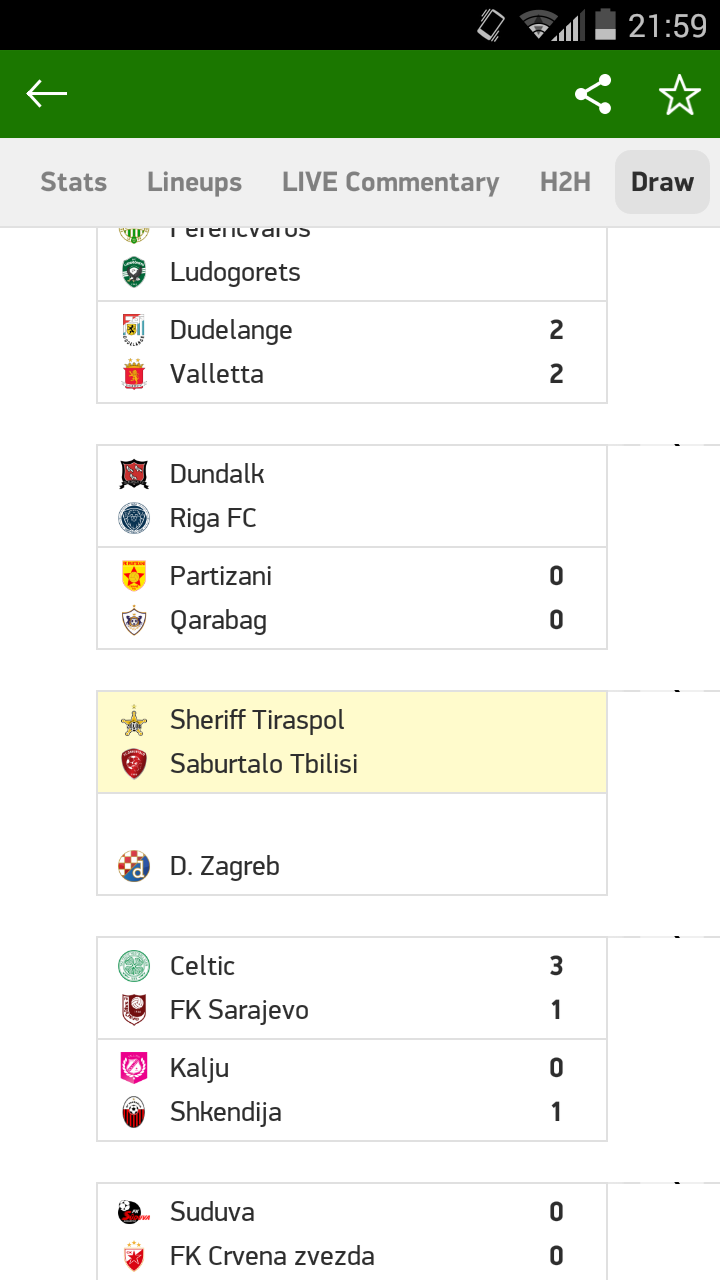Image resolution: width=720 pixels, height=1280 pixels.
Task: Toggle the favorite star icon
Action: [x=680, y=95]
